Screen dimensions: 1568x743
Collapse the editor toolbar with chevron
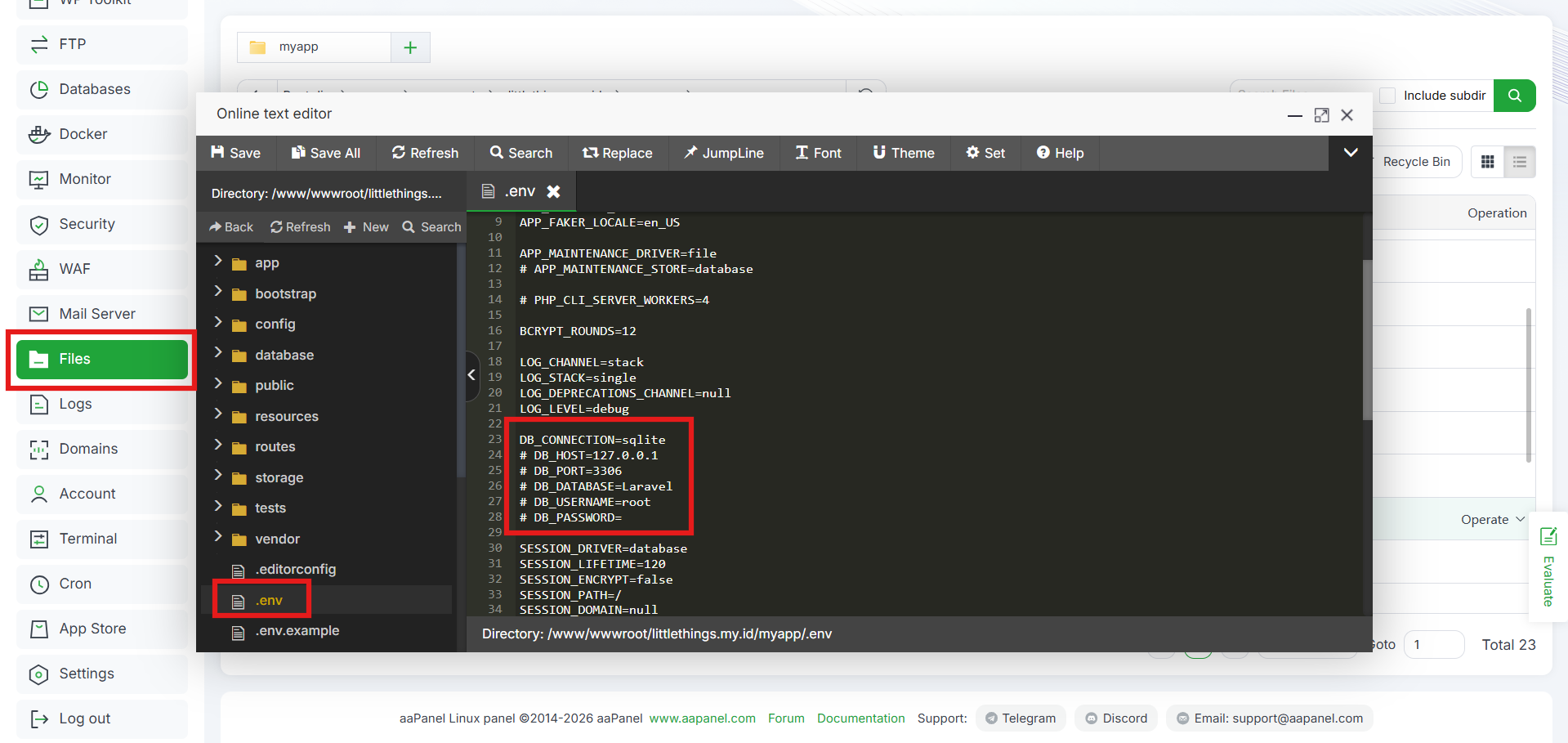point(1351,153)
